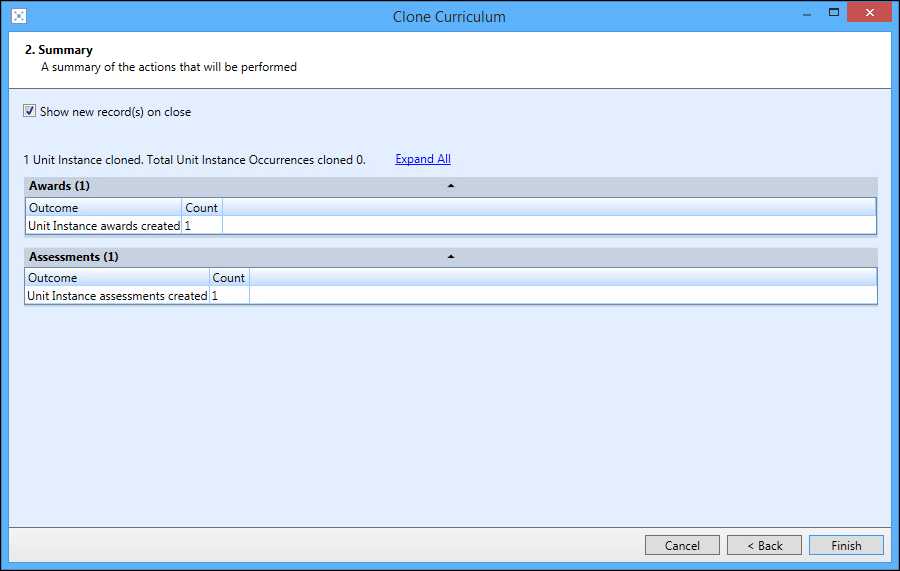Viewport: 900px width, 571px height.
Task: Minimize the Clone Curriculum window
Action: tap(807, 13)
